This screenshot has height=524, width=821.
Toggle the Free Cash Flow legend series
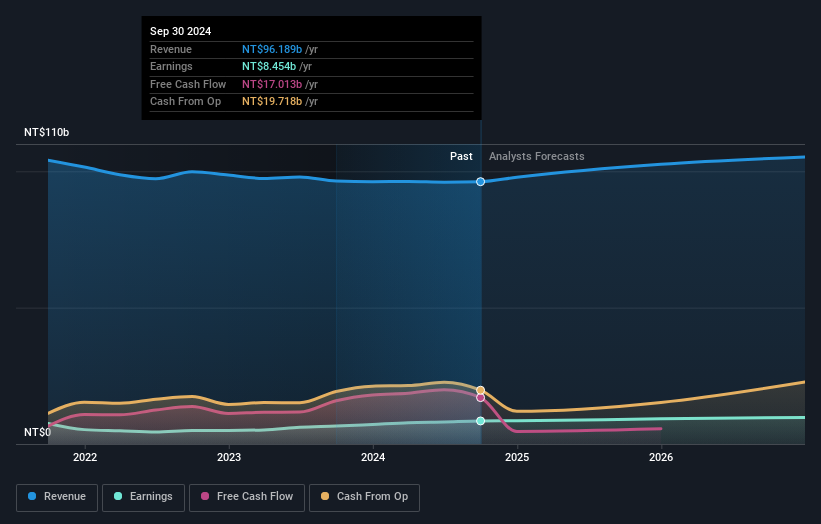(x=247, y=497)
